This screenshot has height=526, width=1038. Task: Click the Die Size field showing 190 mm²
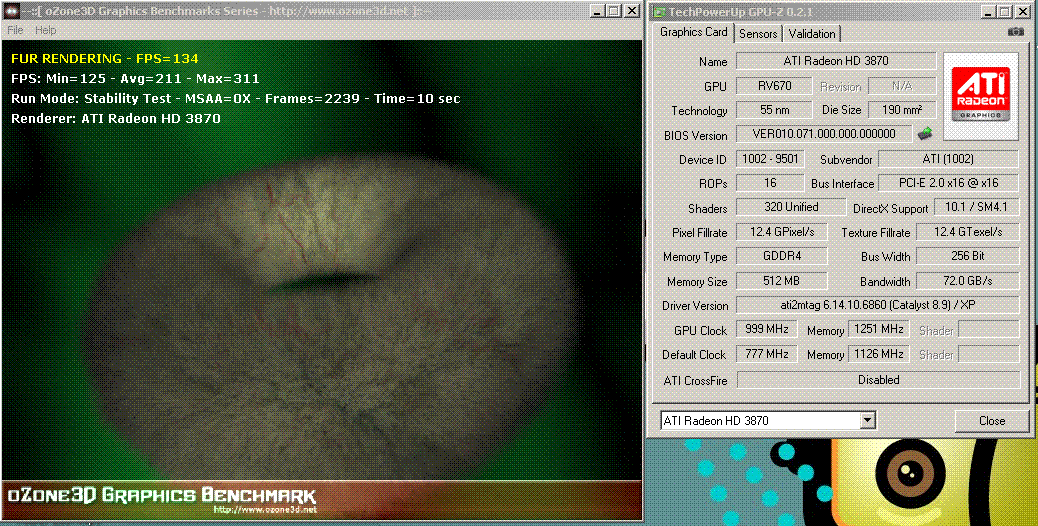[902, 110]
